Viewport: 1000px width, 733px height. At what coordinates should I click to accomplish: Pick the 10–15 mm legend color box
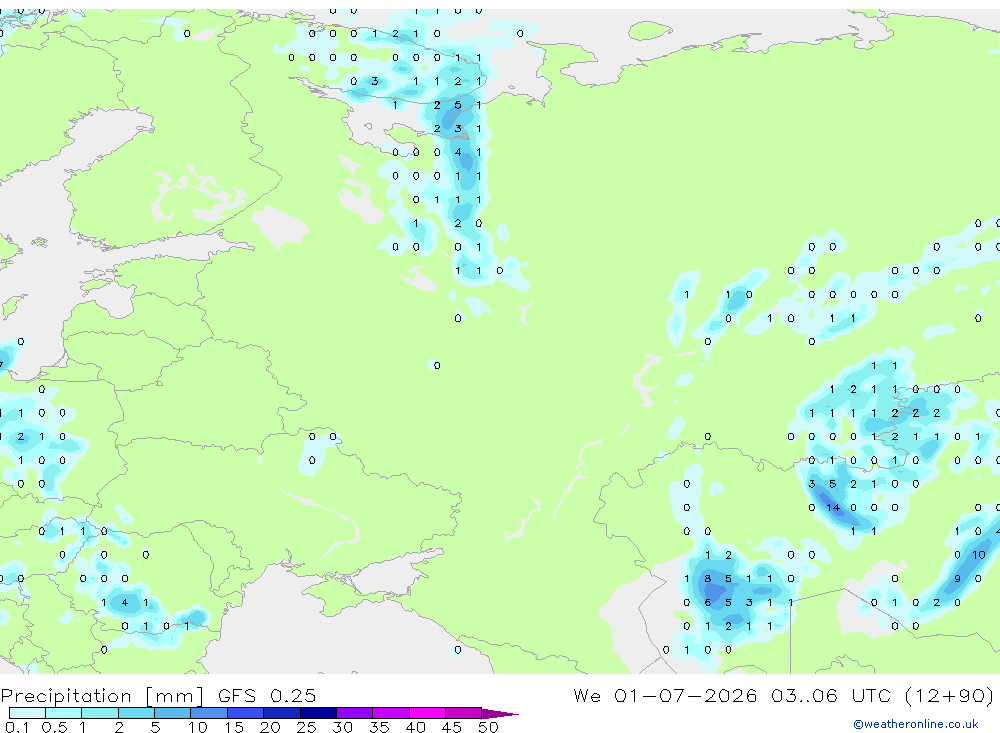pos(209,713)
